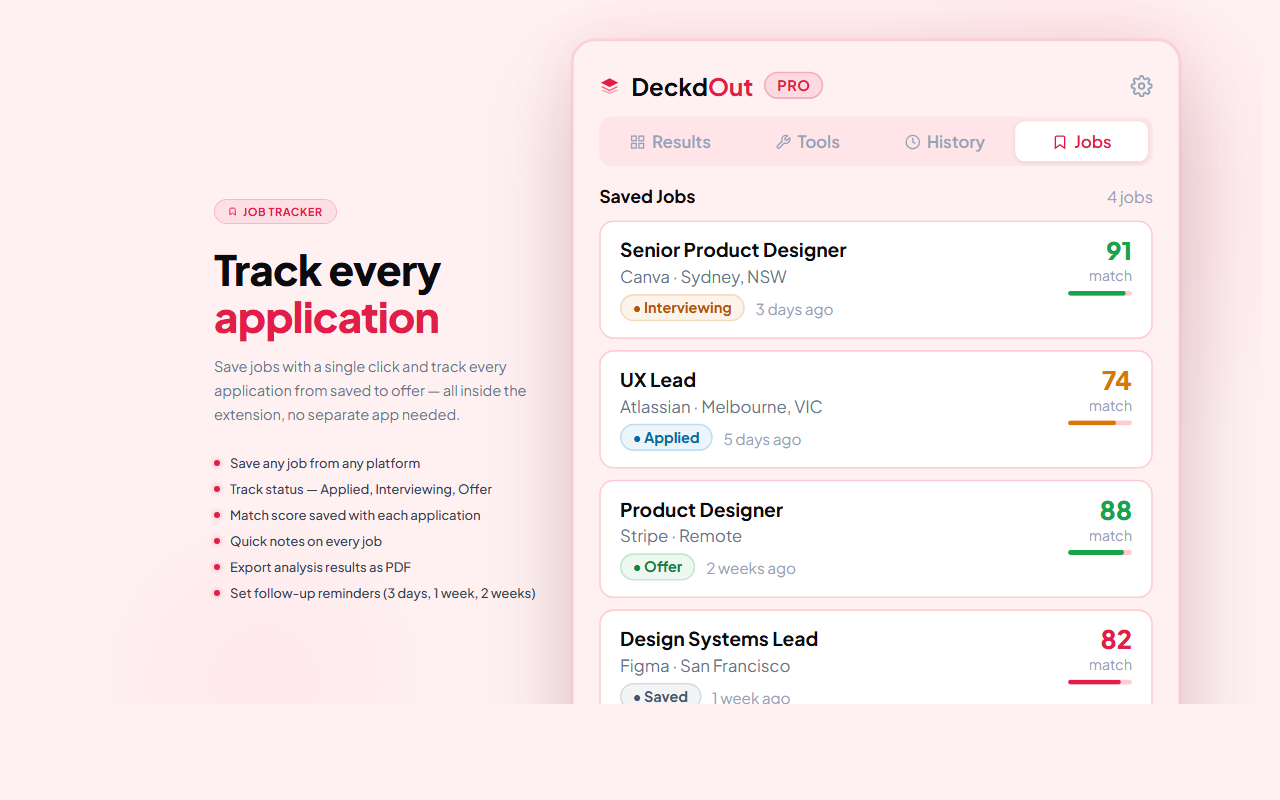Viewport: 1280px width, 800px height.
Task: Click the 91 match score progress bar
Action: click(x=1100, y=293)
